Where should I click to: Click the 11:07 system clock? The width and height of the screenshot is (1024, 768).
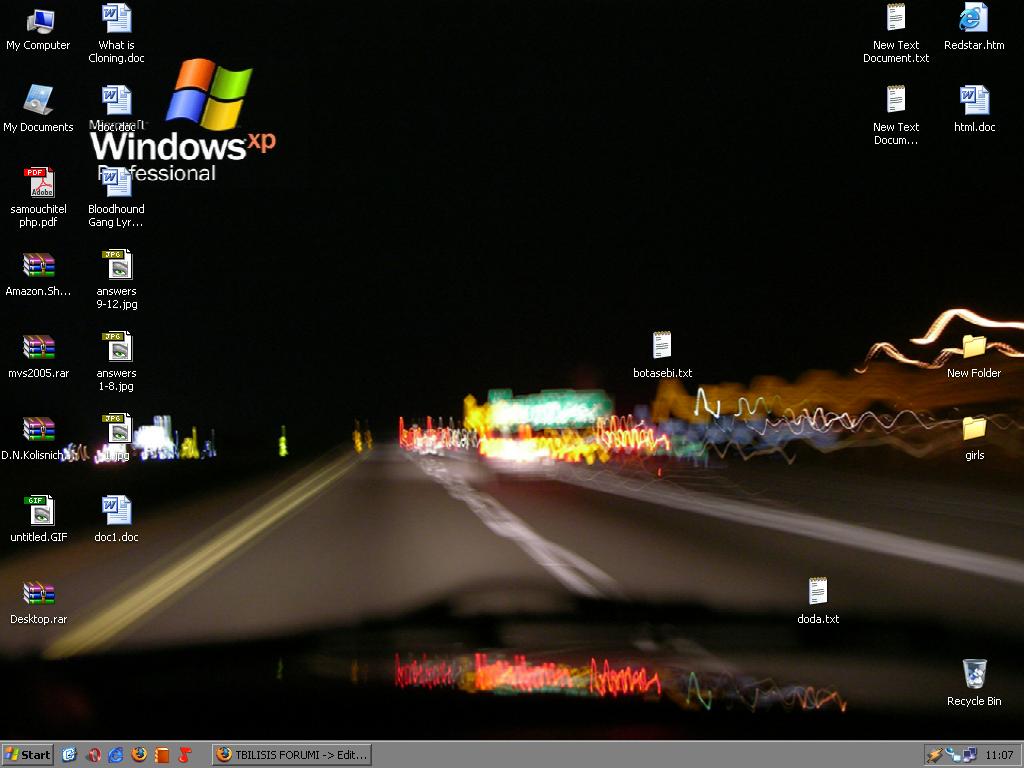coord(999,756)
